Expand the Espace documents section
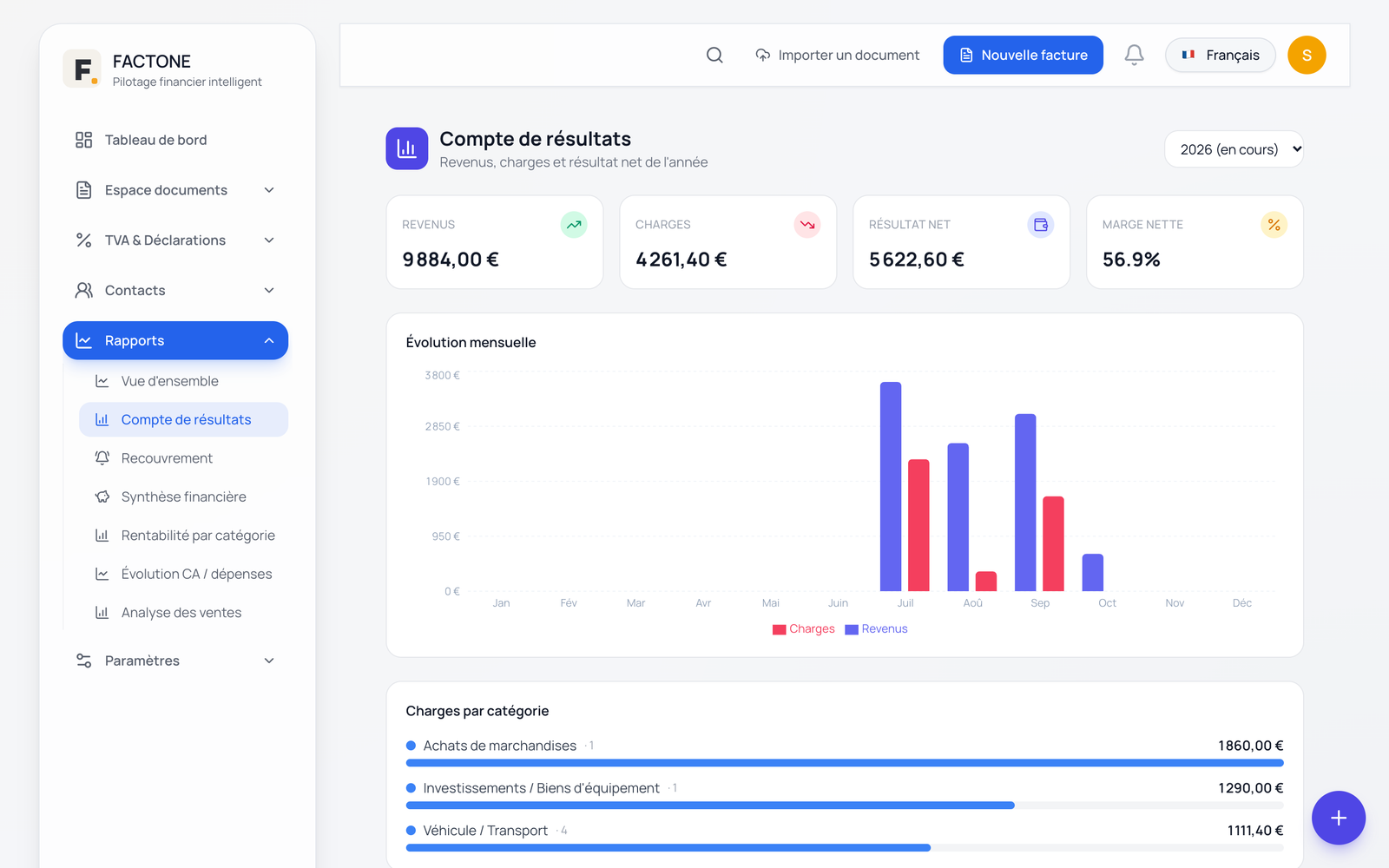Screen dimensions: 1389x868 pos(175,190)
